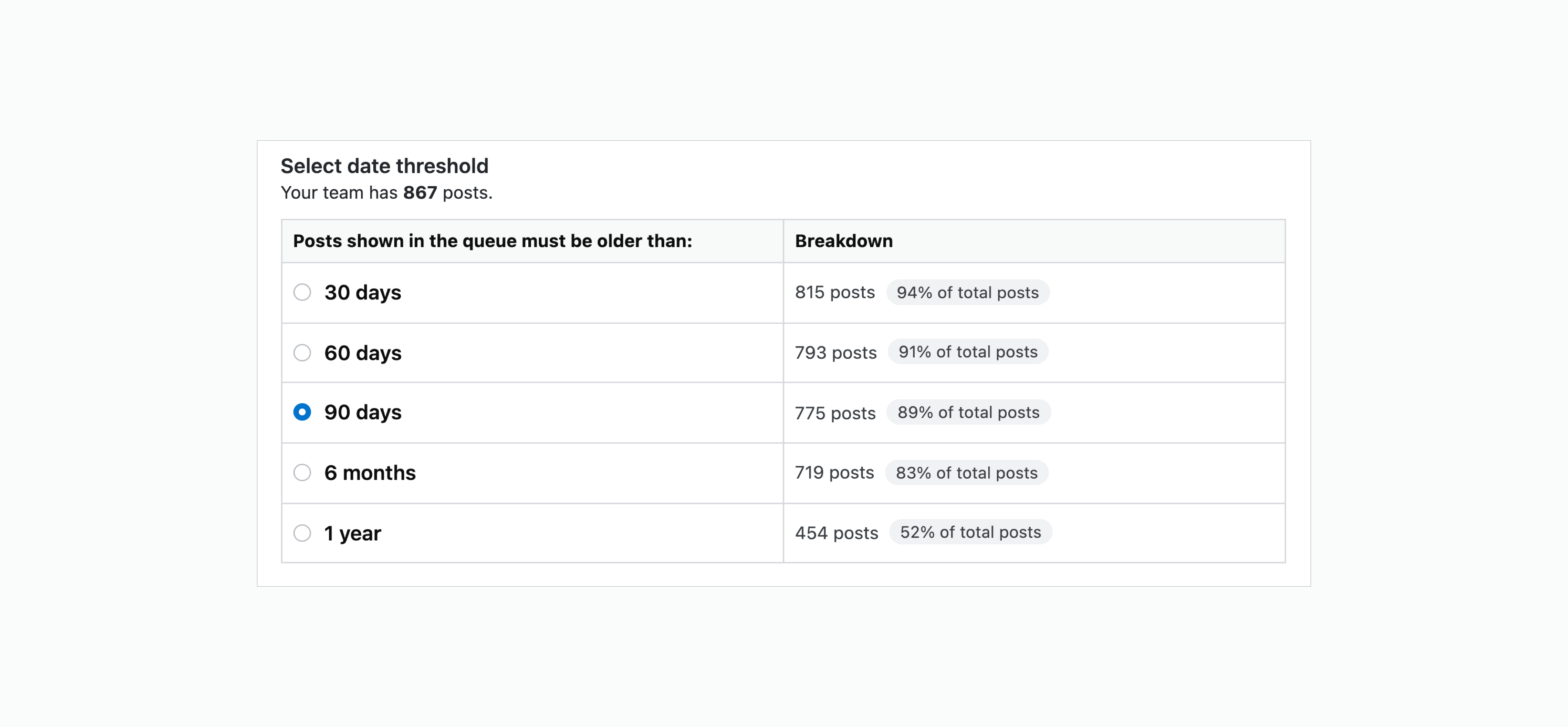Viewport: 1568px width, 727px height.
Task: Click the '867' total posts number
Action: 420,192
